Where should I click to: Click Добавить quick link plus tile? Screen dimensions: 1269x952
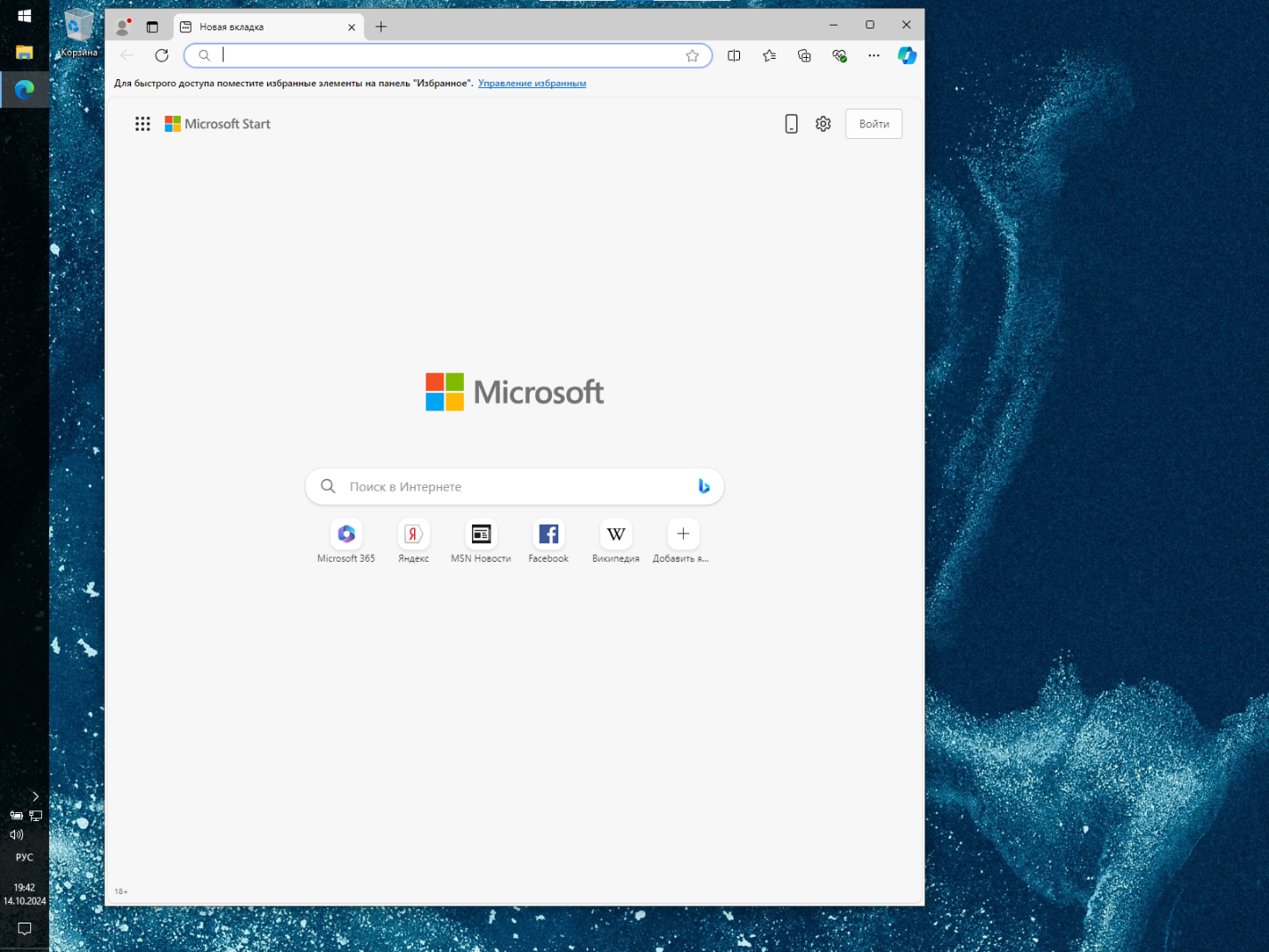[682, 541]
